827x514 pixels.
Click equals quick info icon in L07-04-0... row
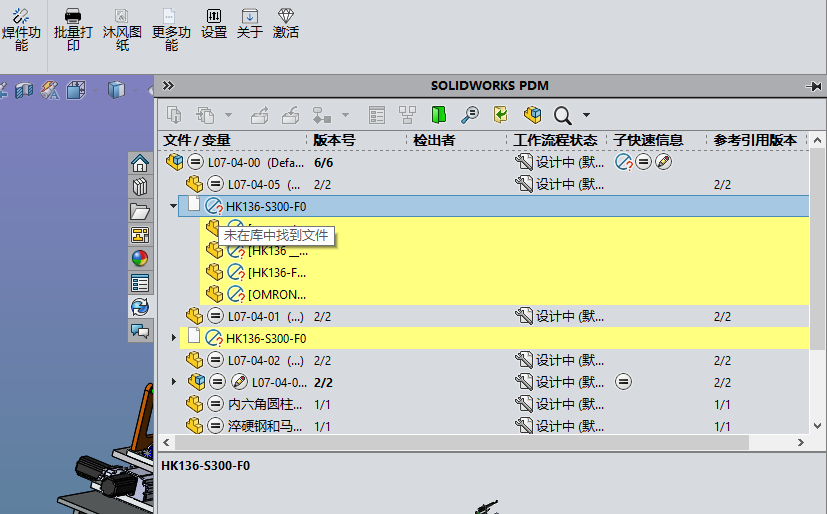[x=623, y=382]
